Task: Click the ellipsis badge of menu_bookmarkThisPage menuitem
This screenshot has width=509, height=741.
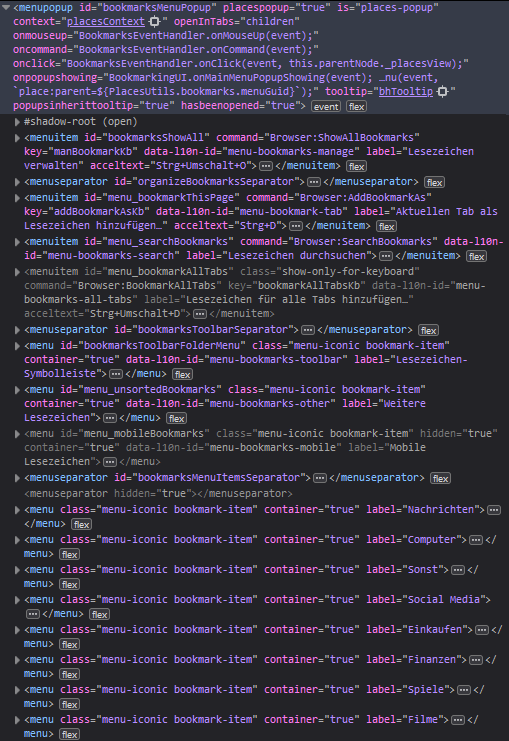Action: (296, 226)
